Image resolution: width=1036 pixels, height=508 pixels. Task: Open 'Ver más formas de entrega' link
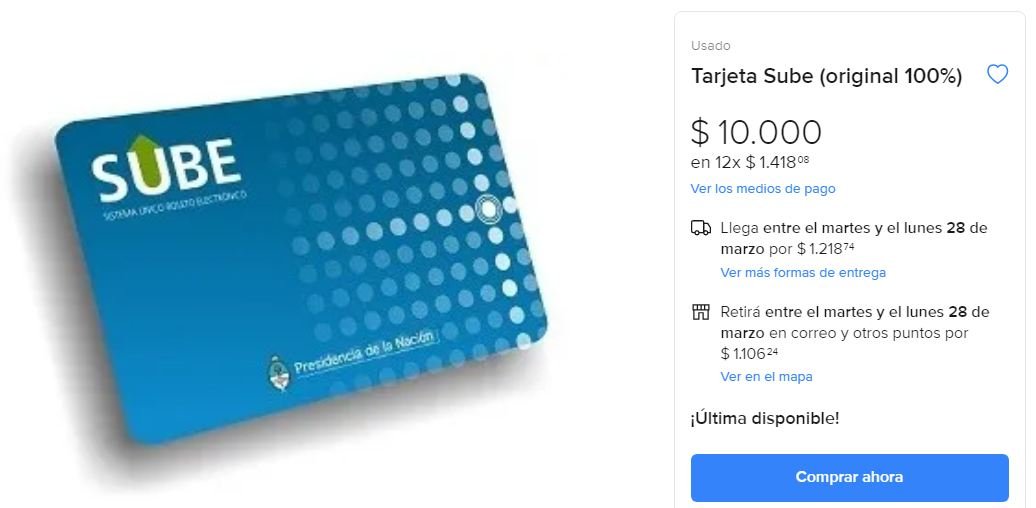[x=803, y=272]
